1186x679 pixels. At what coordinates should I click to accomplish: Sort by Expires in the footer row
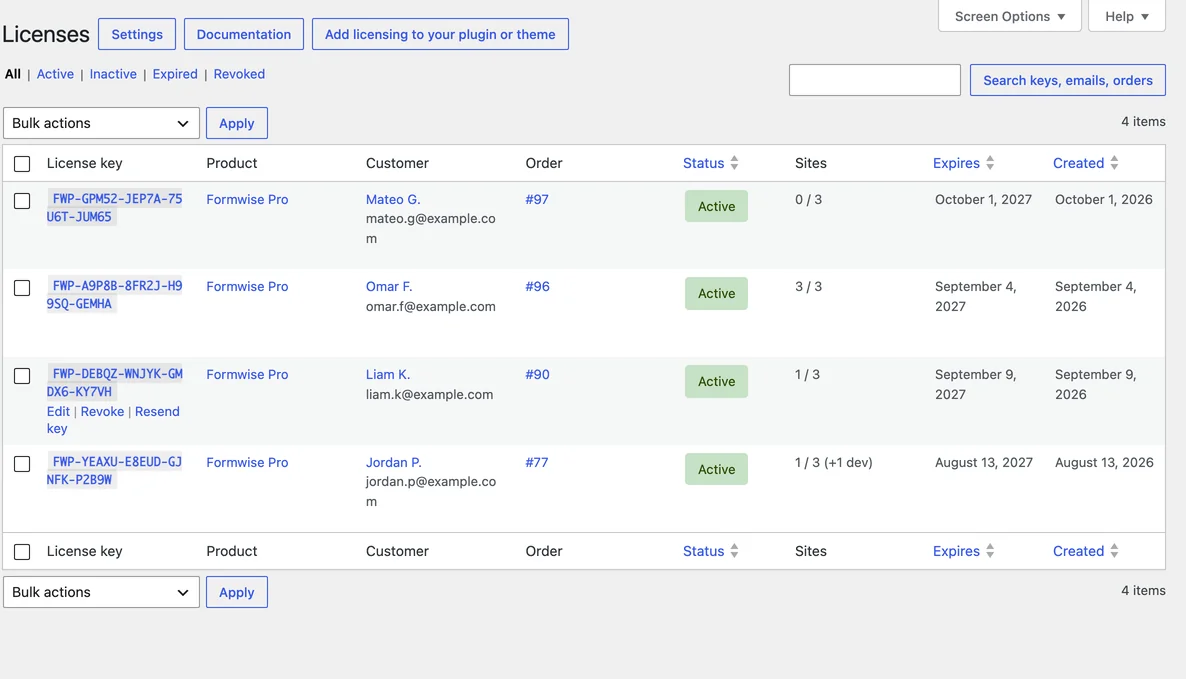(x=956, y=551)
